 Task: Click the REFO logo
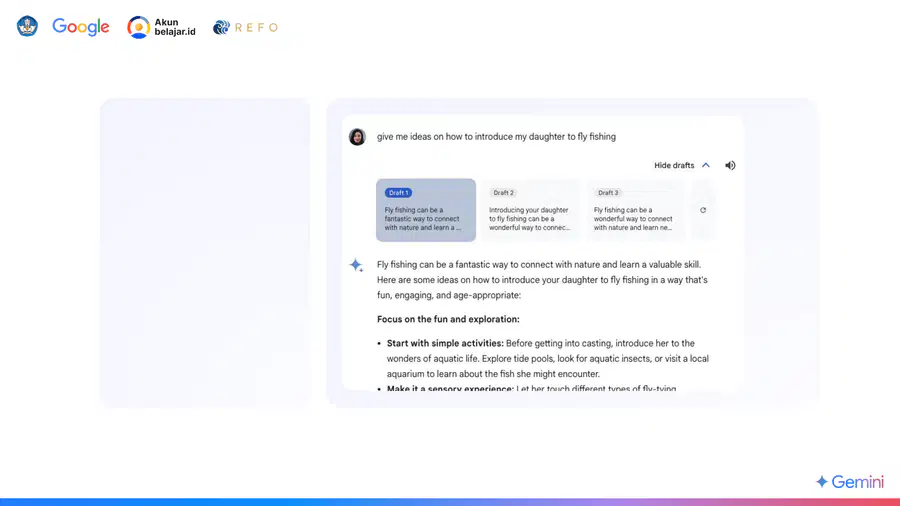245,27
